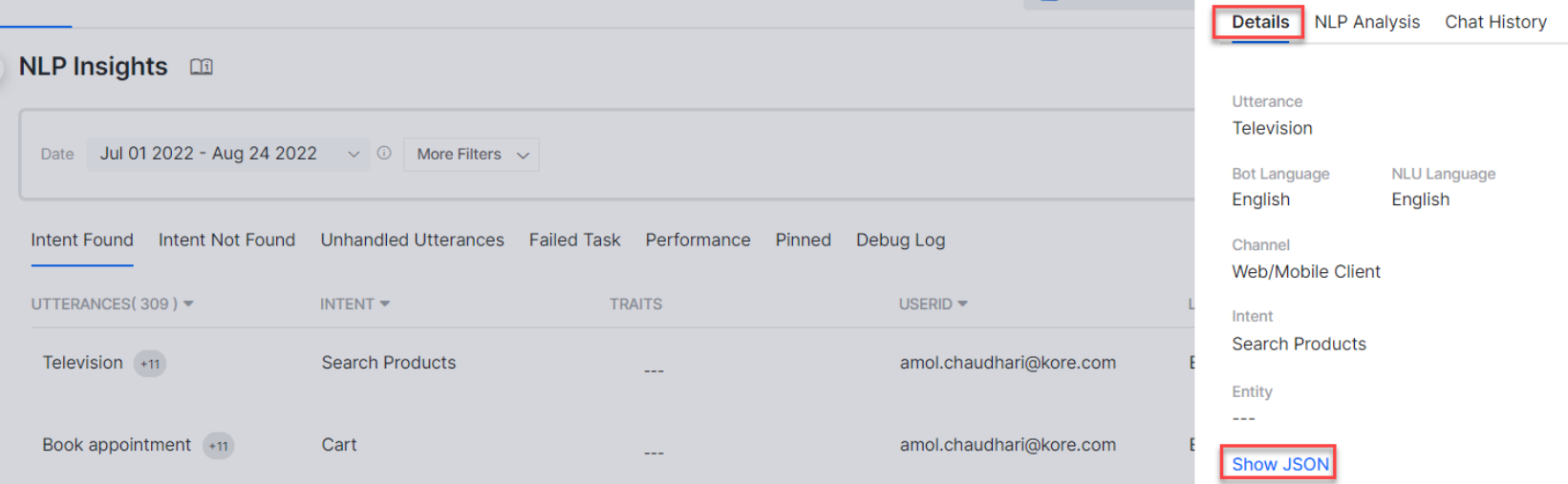Click the date filter info icon
Screen dimensions: 1568x484
pos(384,153)
